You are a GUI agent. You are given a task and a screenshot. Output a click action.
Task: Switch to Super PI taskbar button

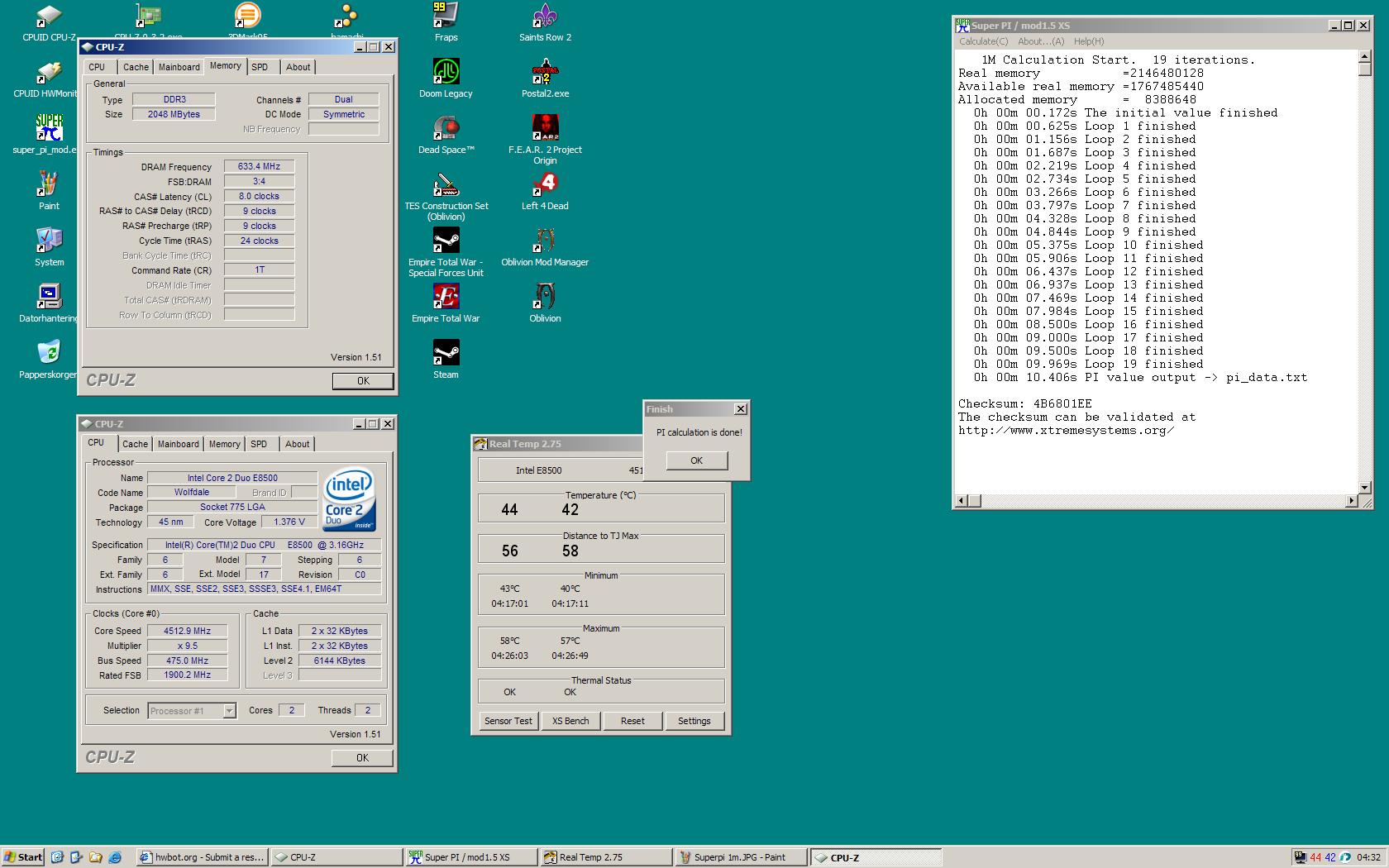[x=470, y=857]
